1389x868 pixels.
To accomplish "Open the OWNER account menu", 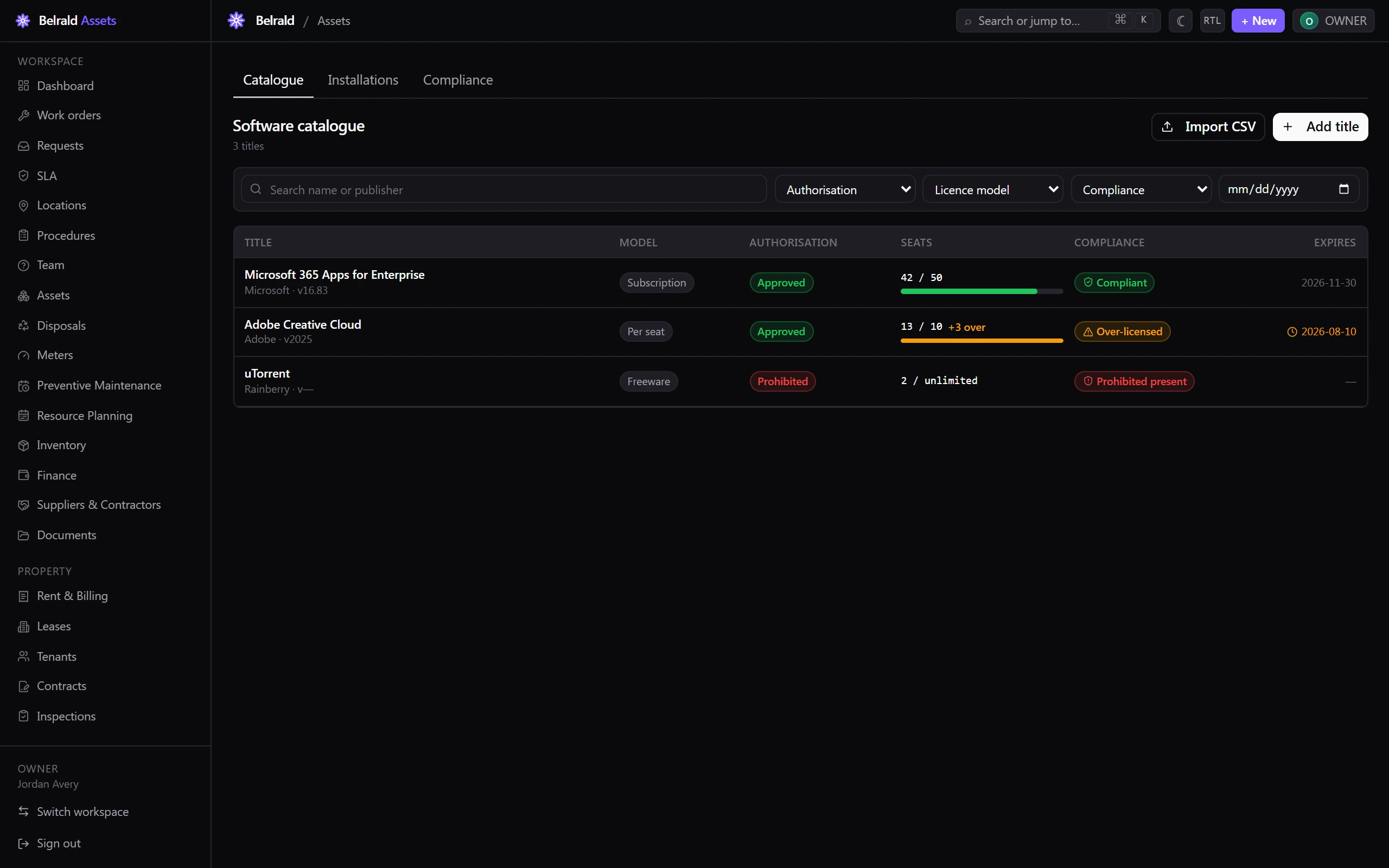I will pyautogui.click(x=1333, y=21).
